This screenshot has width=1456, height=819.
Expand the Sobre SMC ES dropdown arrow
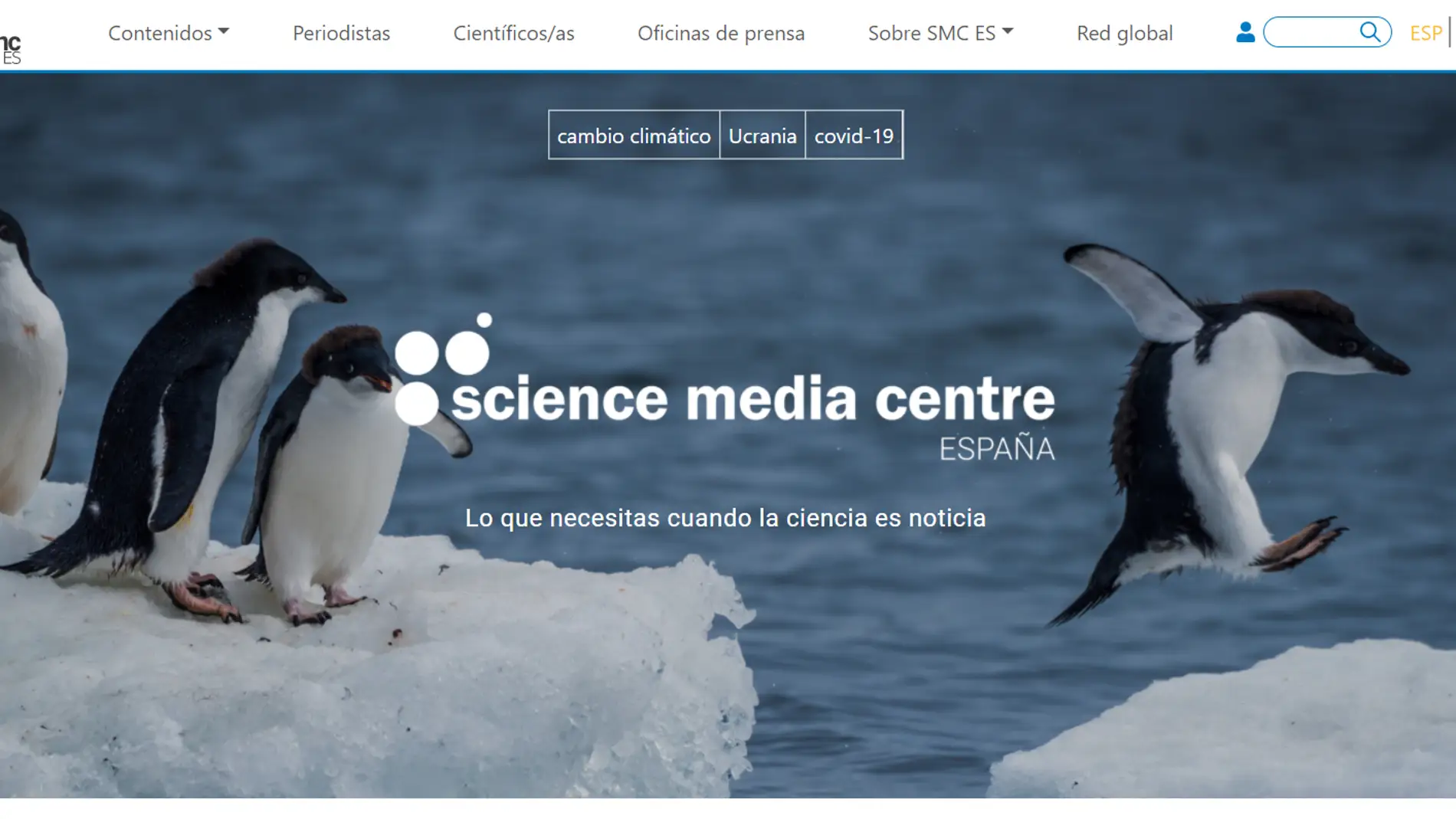click(1008, 31)
